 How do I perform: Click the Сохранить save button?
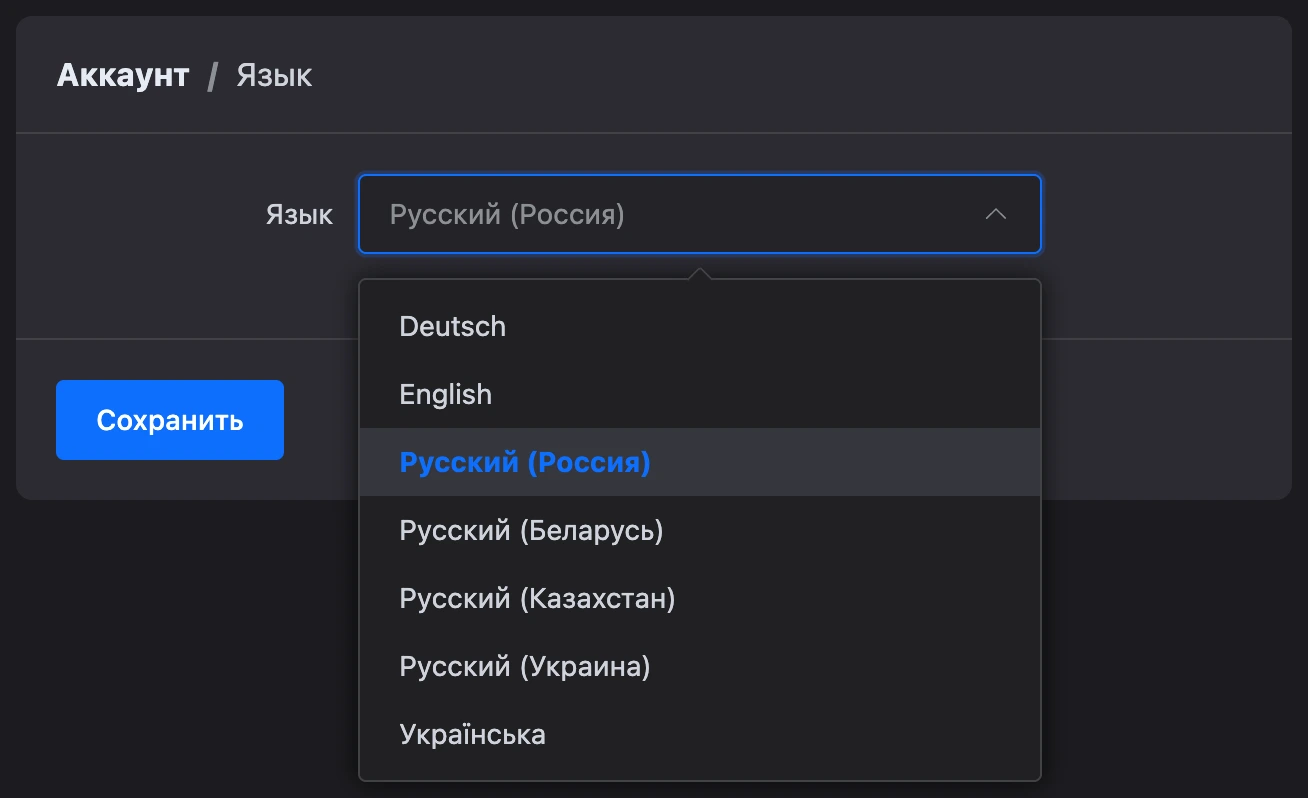170,420
